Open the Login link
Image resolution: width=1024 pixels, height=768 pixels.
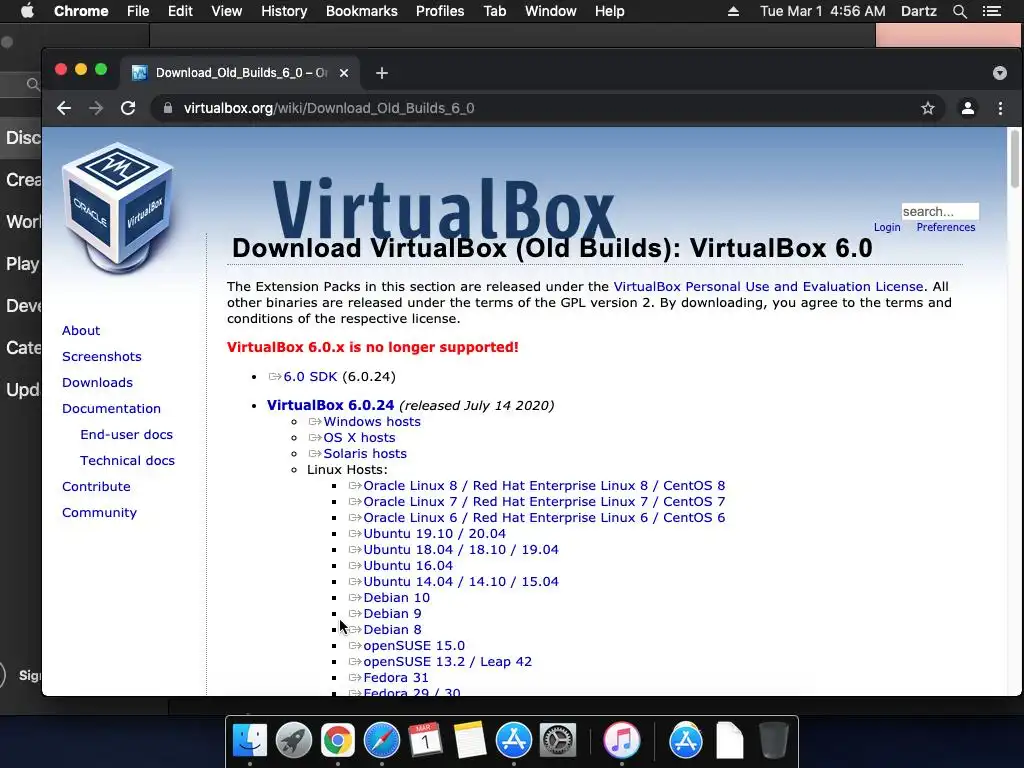click(887, 227)
